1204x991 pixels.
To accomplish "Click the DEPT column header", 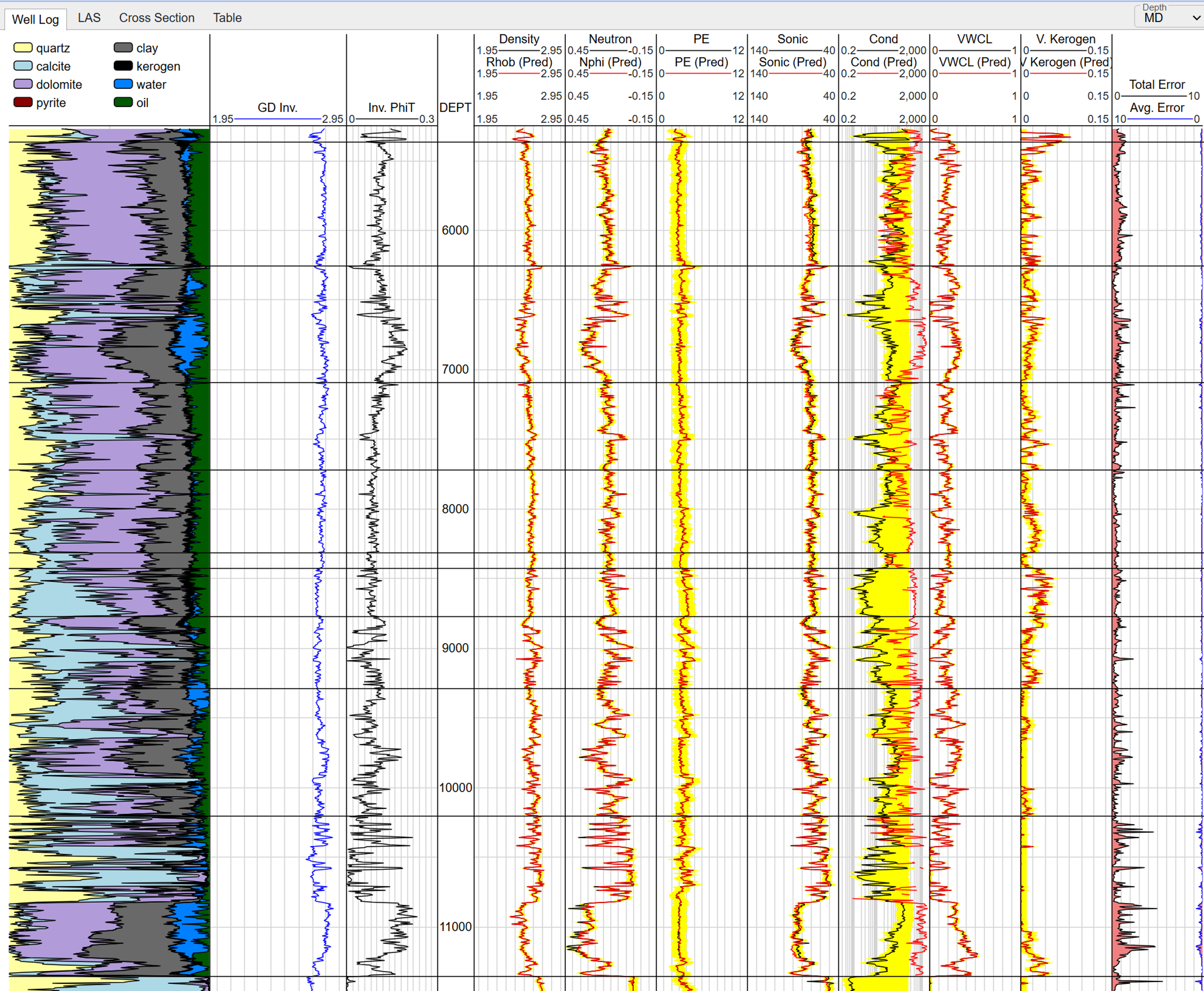I will [x=455, y=107].
